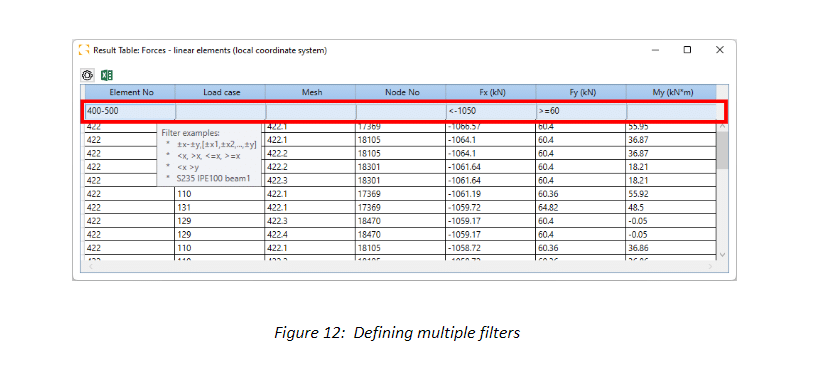Edit the Element No filter field containing 400-500
824x367 pixels.
coord(130,111)
